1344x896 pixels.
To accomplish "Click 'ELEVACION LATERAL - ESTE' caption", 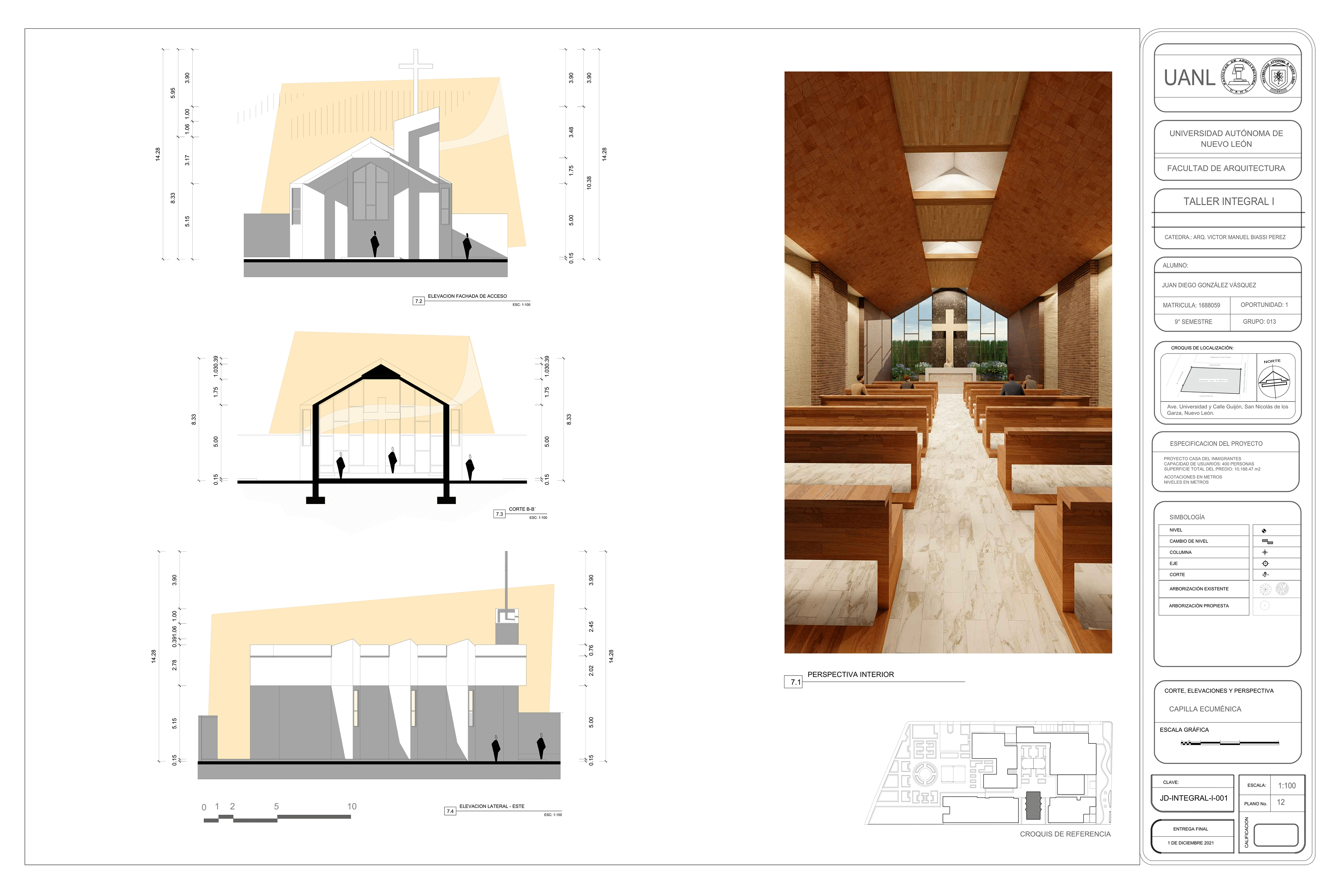I will [x=491, y=806].
